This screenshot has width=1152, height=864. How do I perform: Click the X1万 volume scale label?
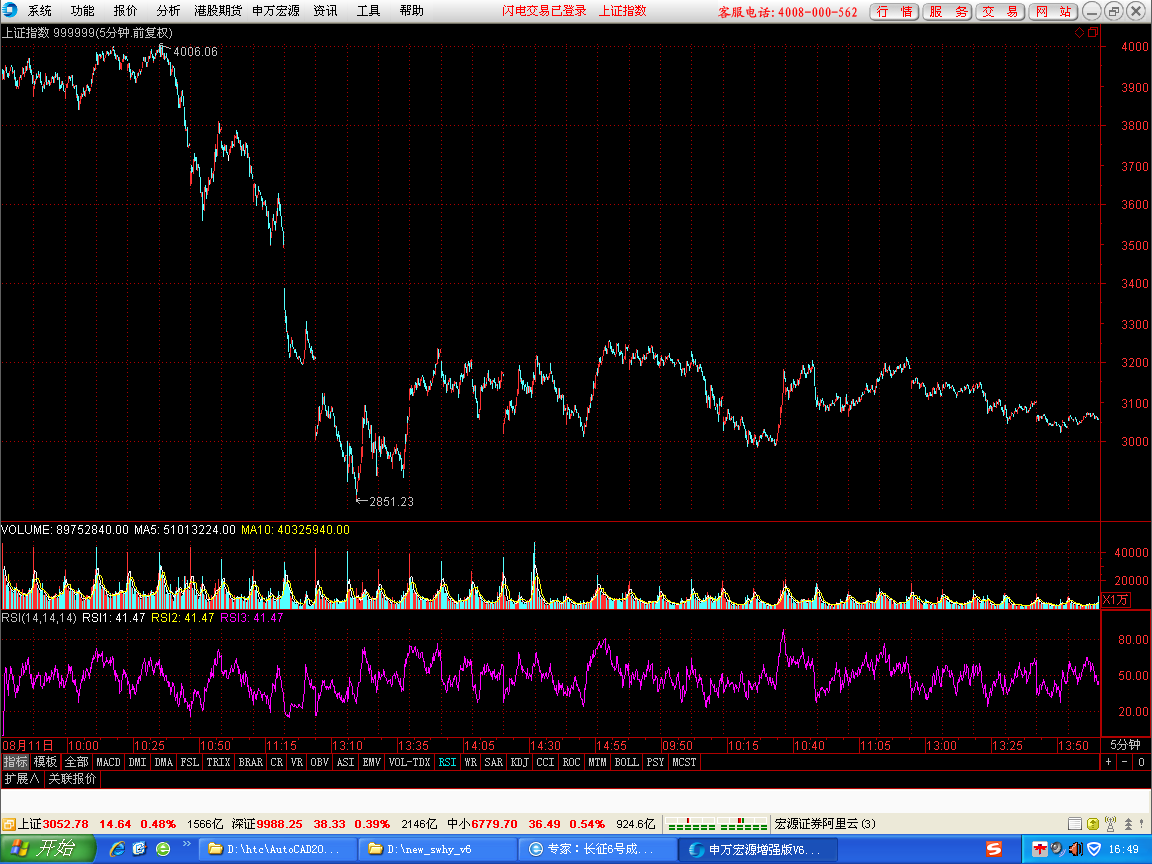[x=1115, y=600]
